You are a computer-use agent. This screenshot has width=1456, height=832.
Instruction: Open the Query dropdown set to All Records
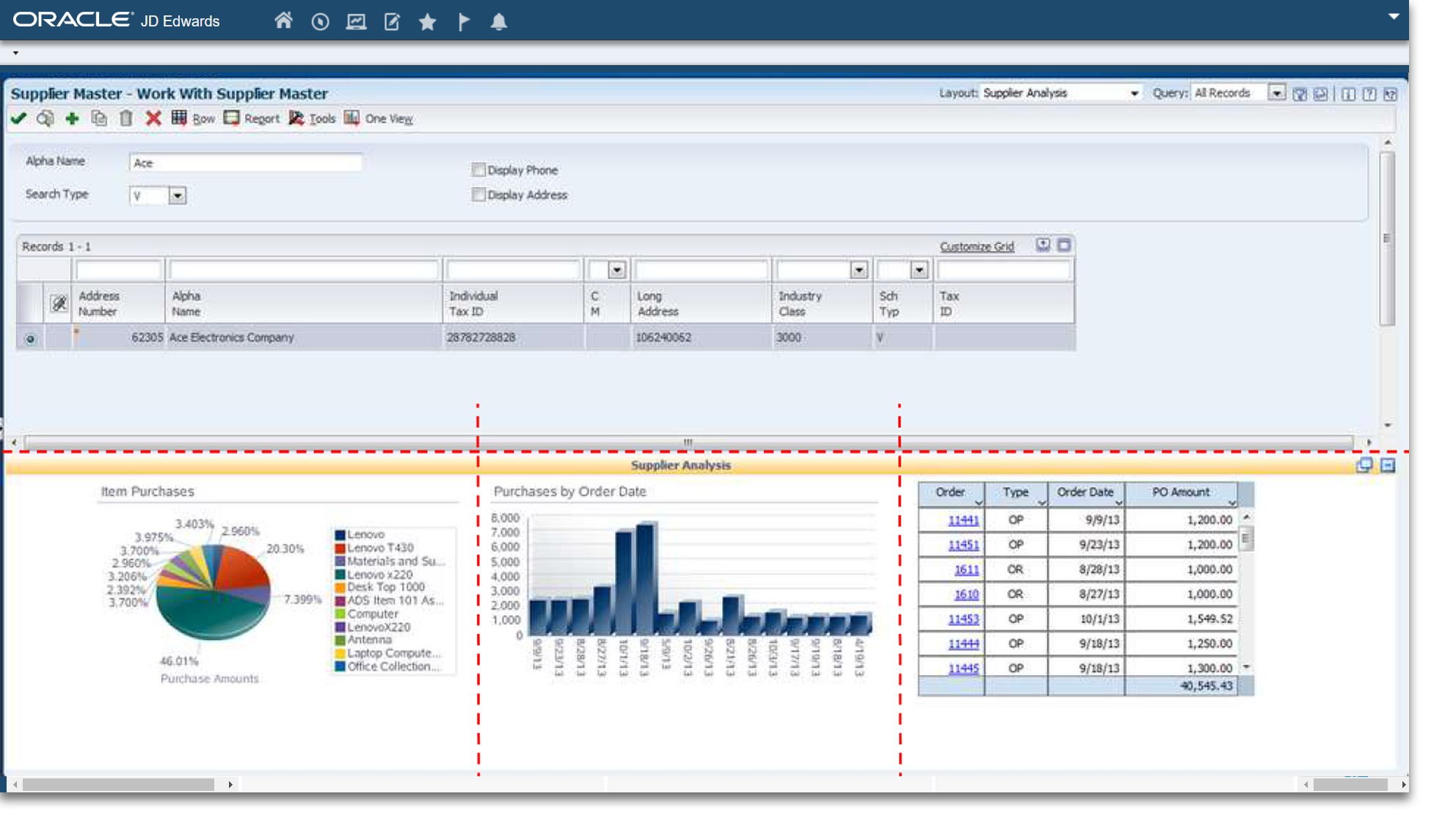click(1278, 92)
